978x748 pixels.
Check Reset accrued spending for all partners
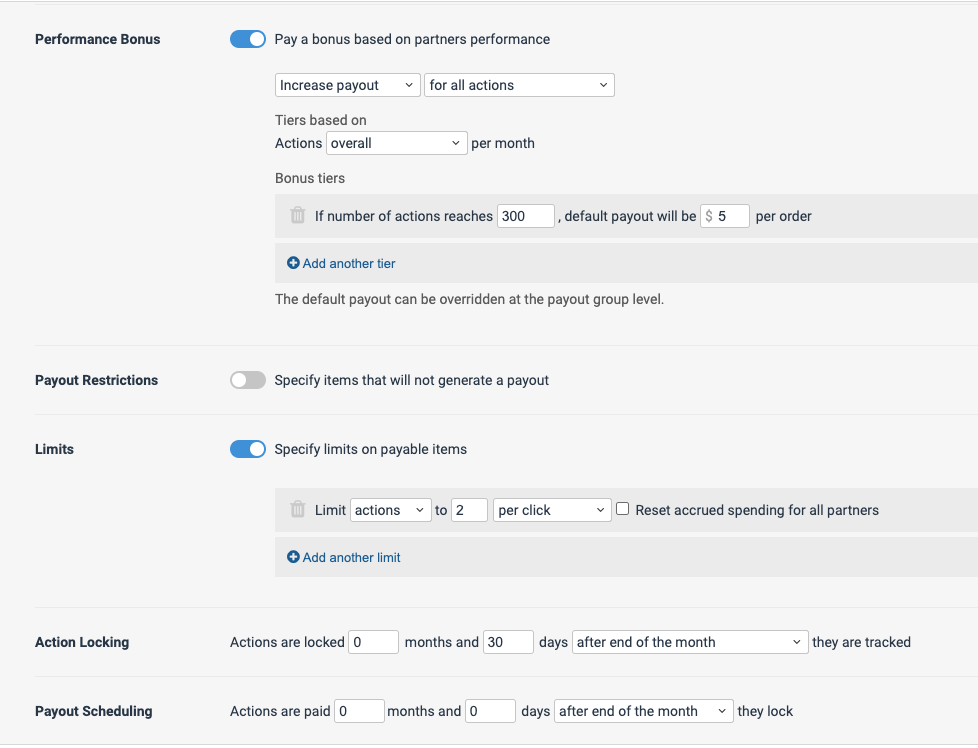[622, 509]
